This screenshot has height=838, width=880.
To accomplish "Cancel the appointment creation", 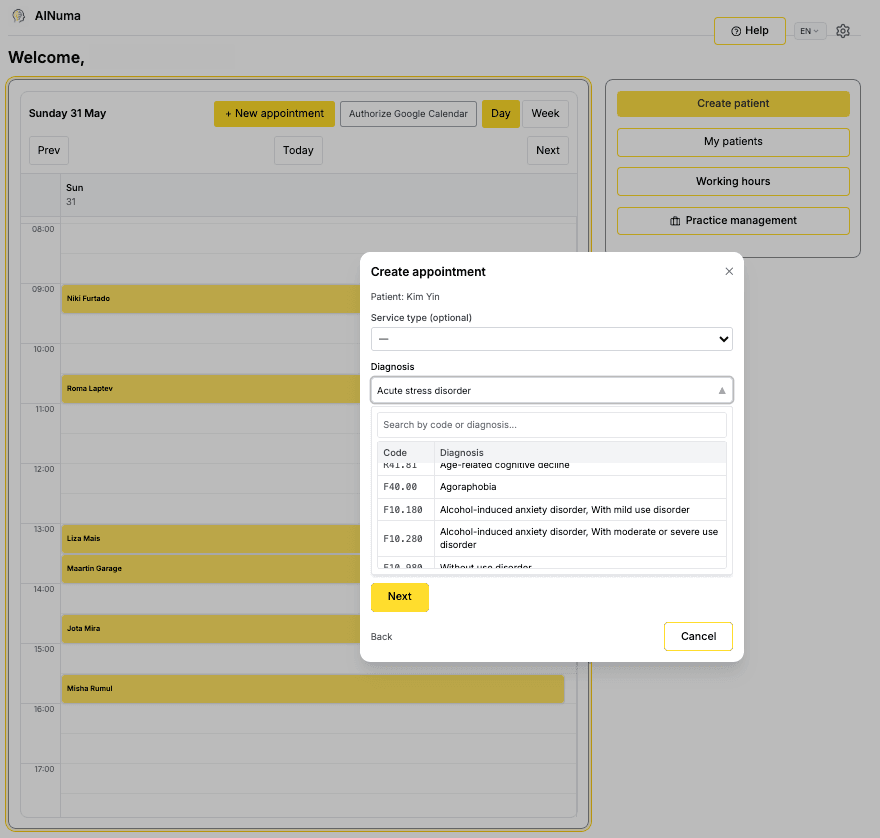I will click(698, 636).
